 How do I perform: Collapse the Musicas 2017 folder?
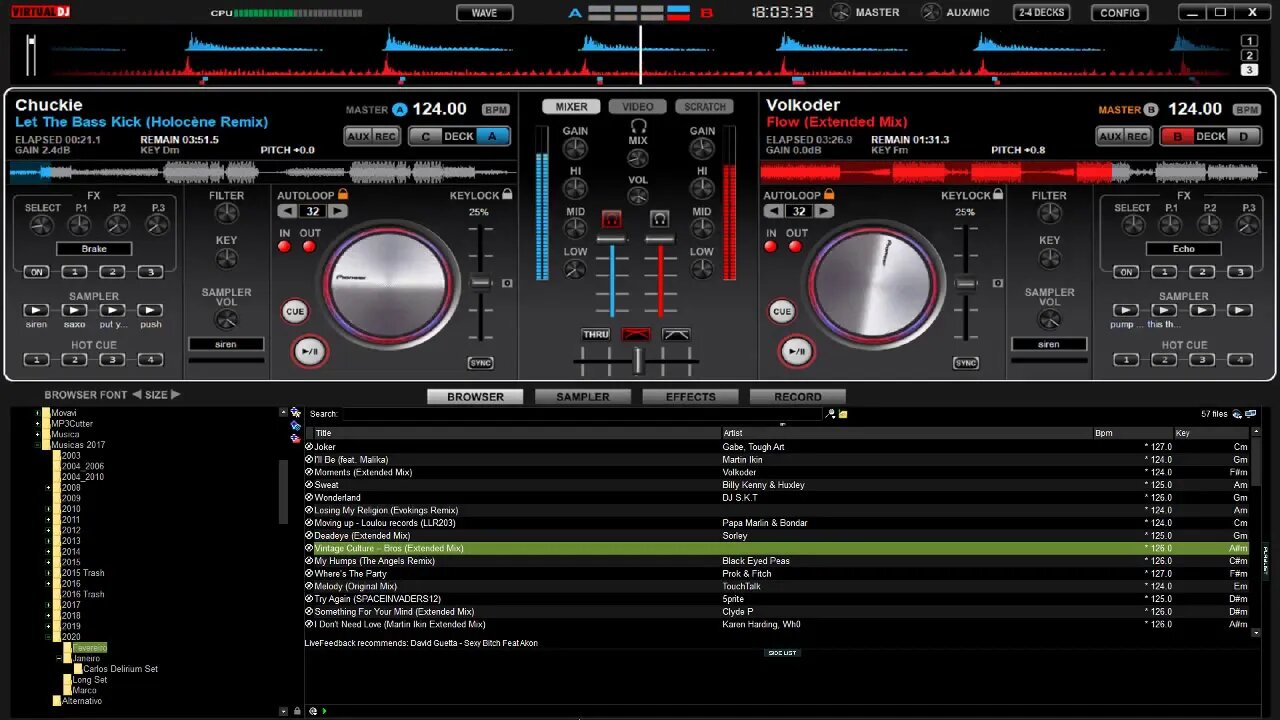point(38,445)
